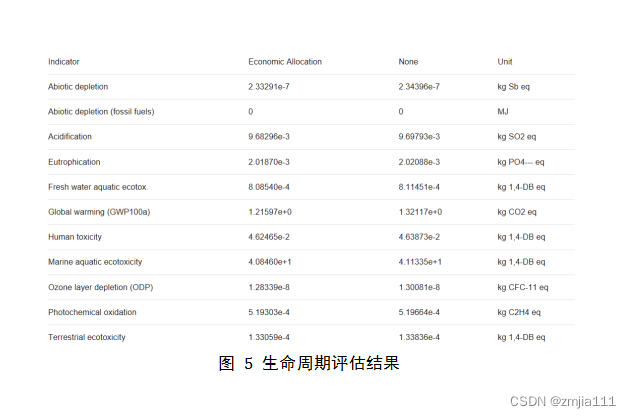Screen dimensions: 631x418
Task: Click value 1.28339e-8
Action: [x=269, y=287]
